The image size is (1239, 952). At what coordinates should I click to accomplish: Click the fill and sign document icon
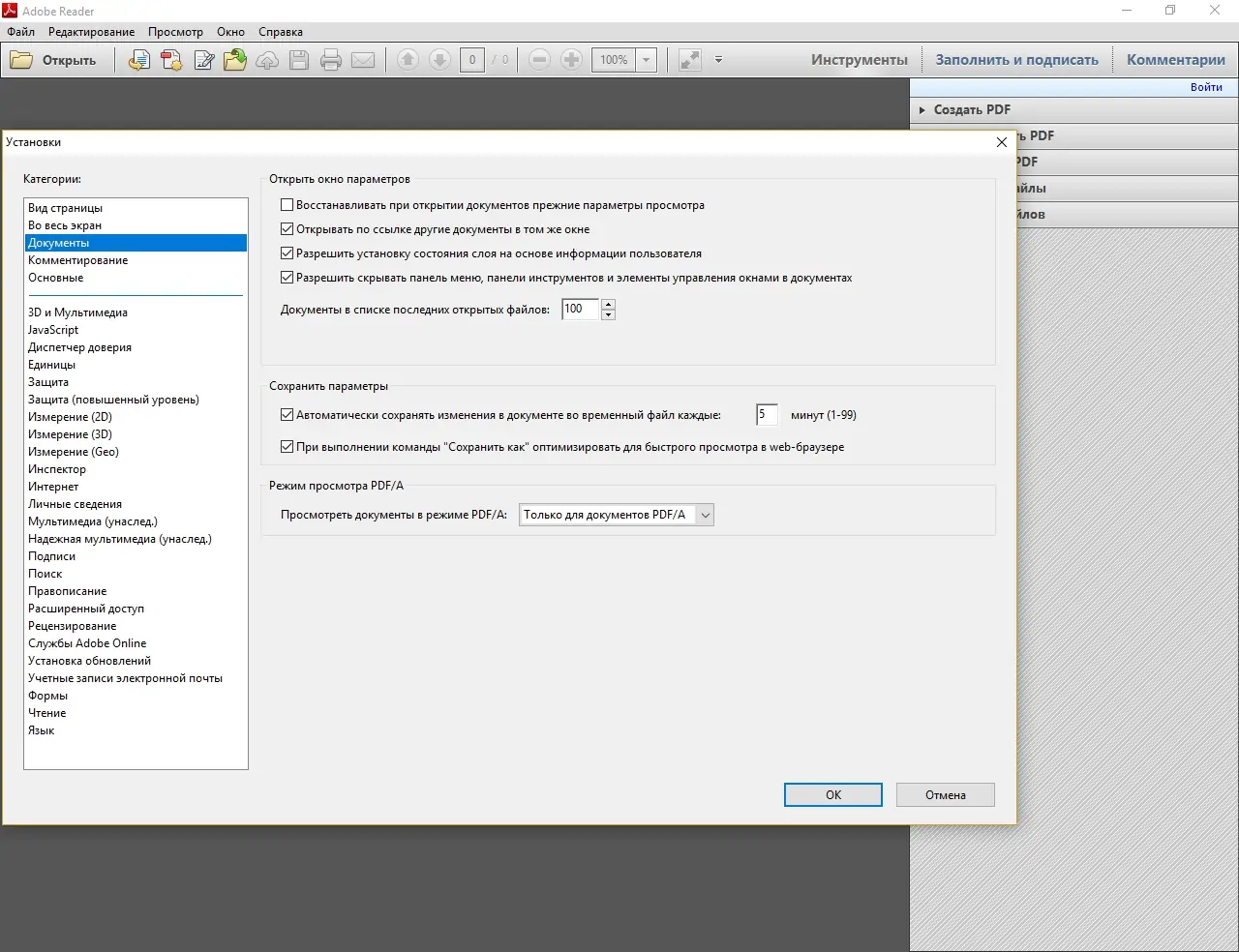click(x=203, y=60)
